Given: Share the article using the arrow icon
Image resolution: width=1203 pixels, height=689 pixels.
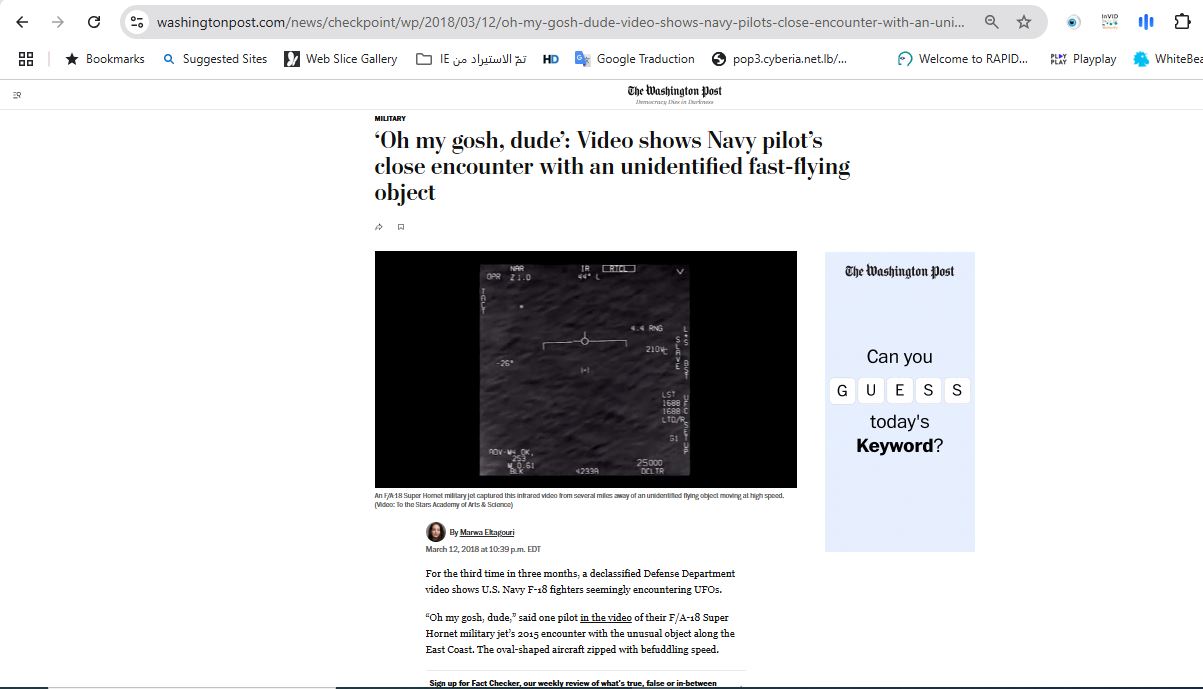Looking at the screenshot, I should (379, 227).
